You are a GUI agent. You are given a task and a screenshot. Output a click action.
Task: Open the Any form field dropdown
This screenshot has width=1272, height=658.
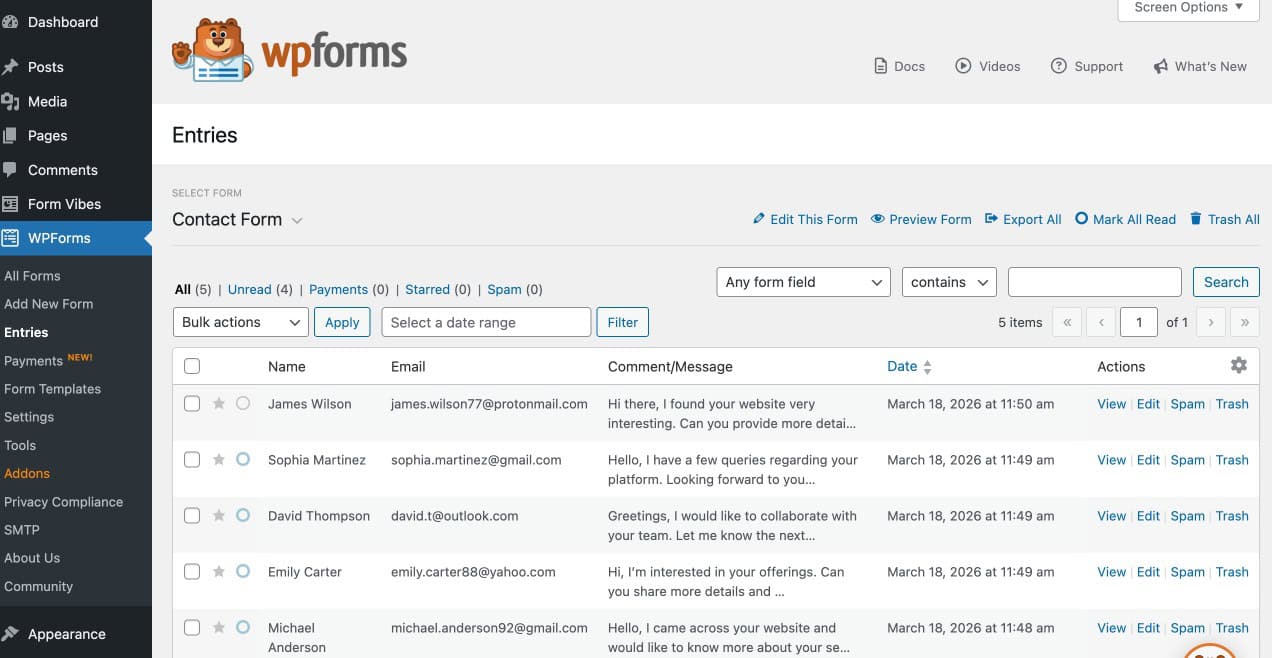tap(804, 282)
